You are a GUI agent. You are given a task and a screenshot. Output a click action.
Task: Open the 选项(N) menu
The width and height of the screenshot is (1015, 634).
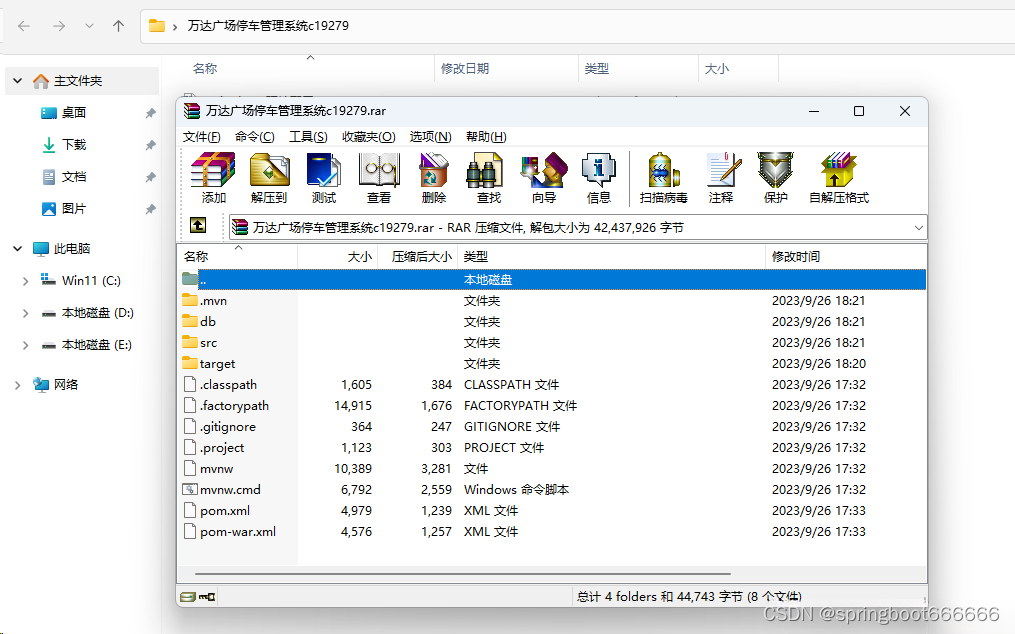click(x=430, y=137)
